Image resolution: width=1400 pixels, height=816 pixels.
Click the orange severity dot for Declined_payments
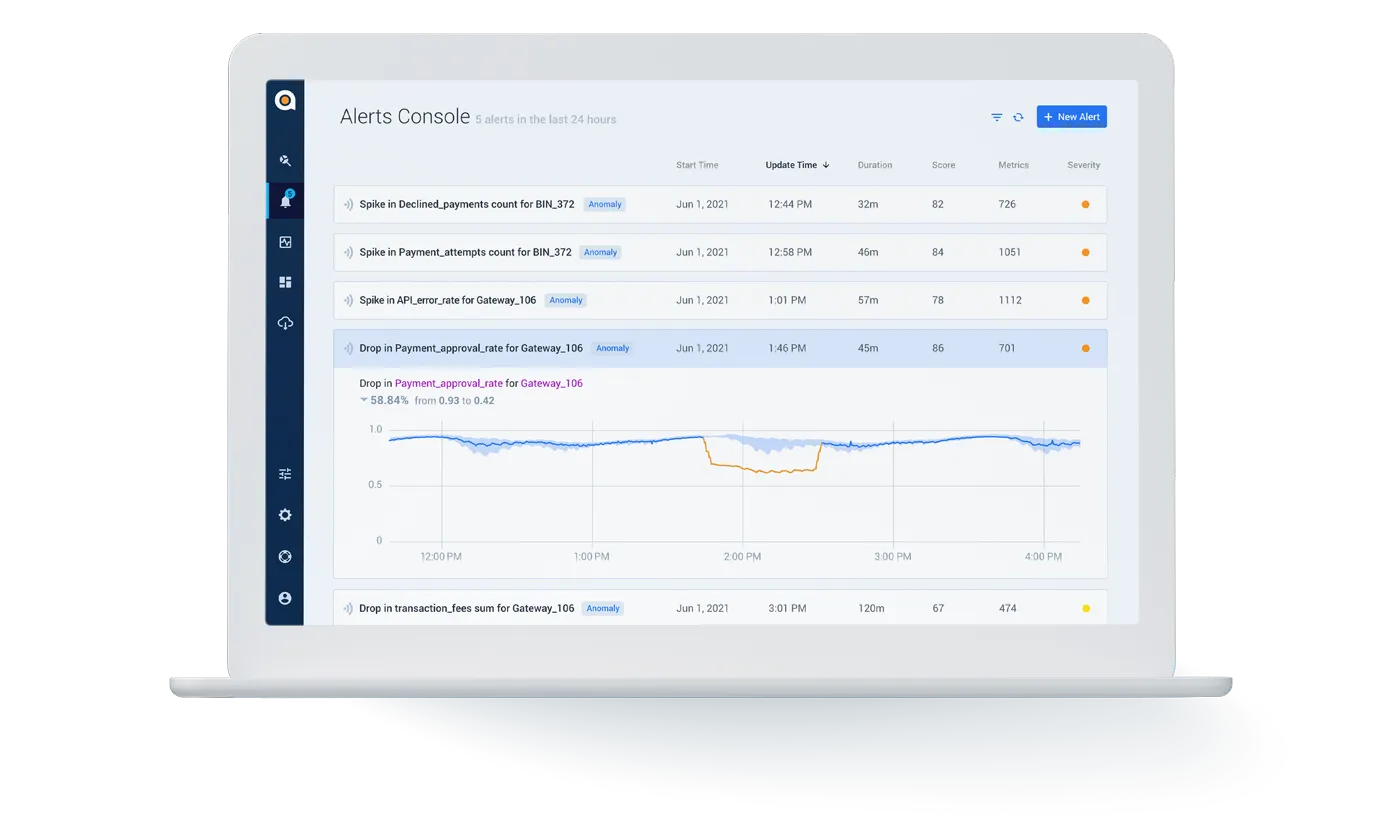[x=1086, y=204]
